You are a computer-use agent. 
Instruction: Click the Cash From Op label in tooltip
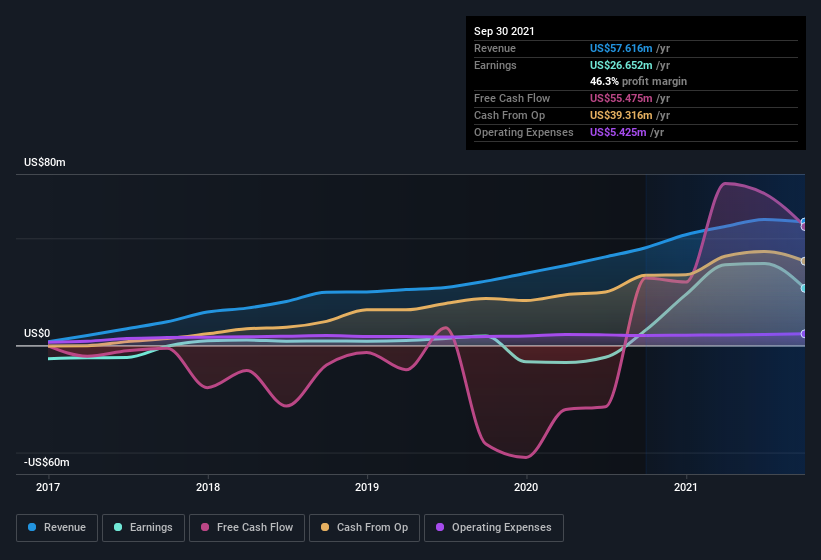[509, 115]
